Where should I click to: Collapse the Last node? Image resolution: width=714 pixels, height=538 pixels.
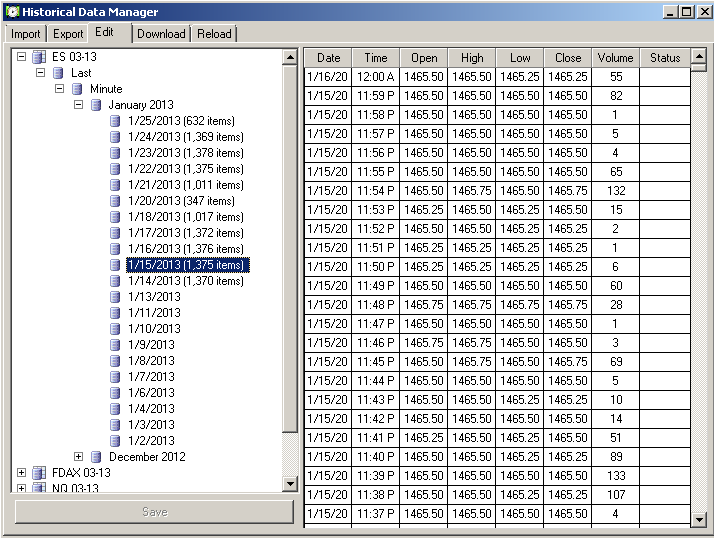pyautogui.click(x=41, y=73)
